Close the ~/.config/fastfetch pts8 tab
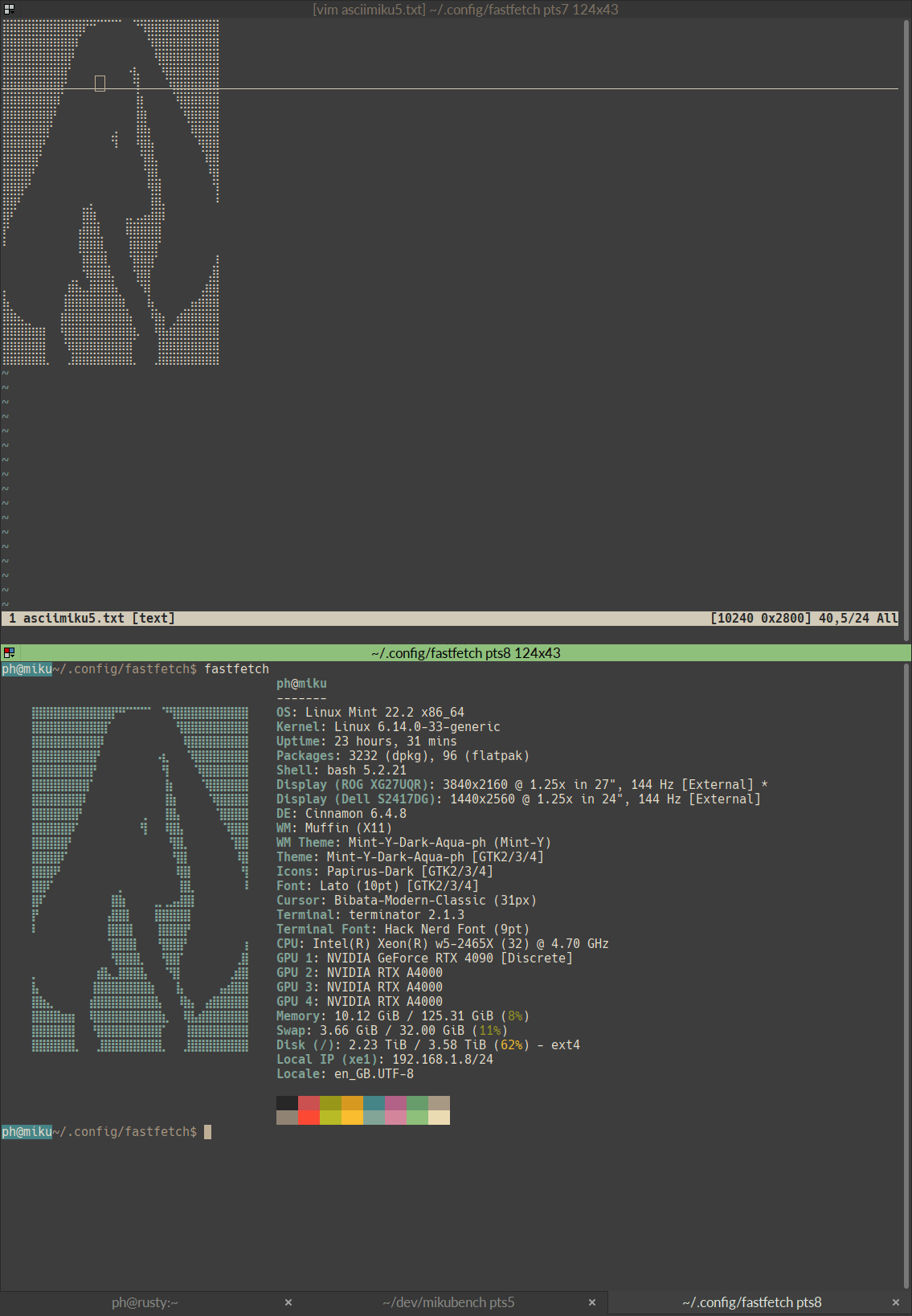The image size is (912, 1316). coord(896,1302)
